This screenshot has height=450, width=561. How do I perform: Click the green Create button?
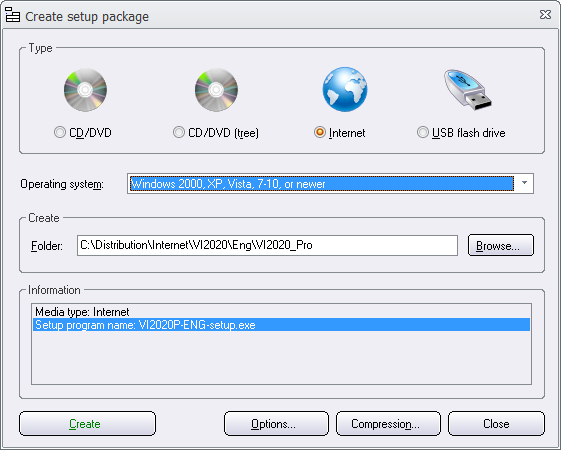(x=87, y=424)
